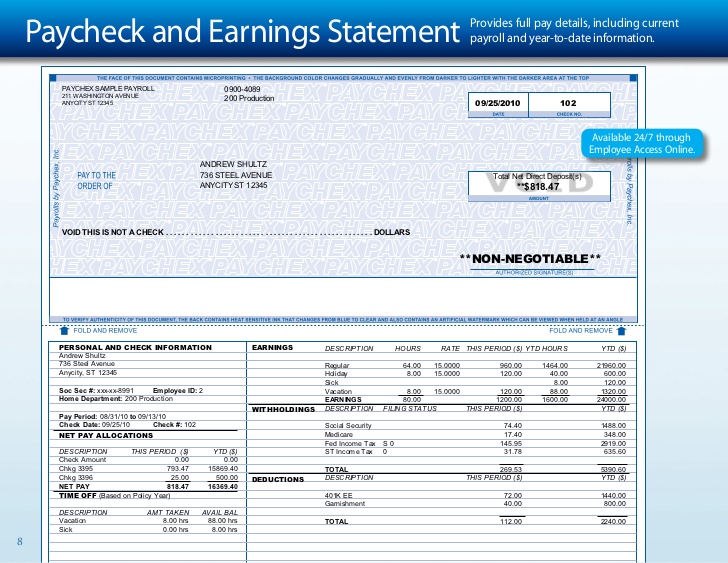Click the '0900-4089' code on the check

tap(242, 89)
